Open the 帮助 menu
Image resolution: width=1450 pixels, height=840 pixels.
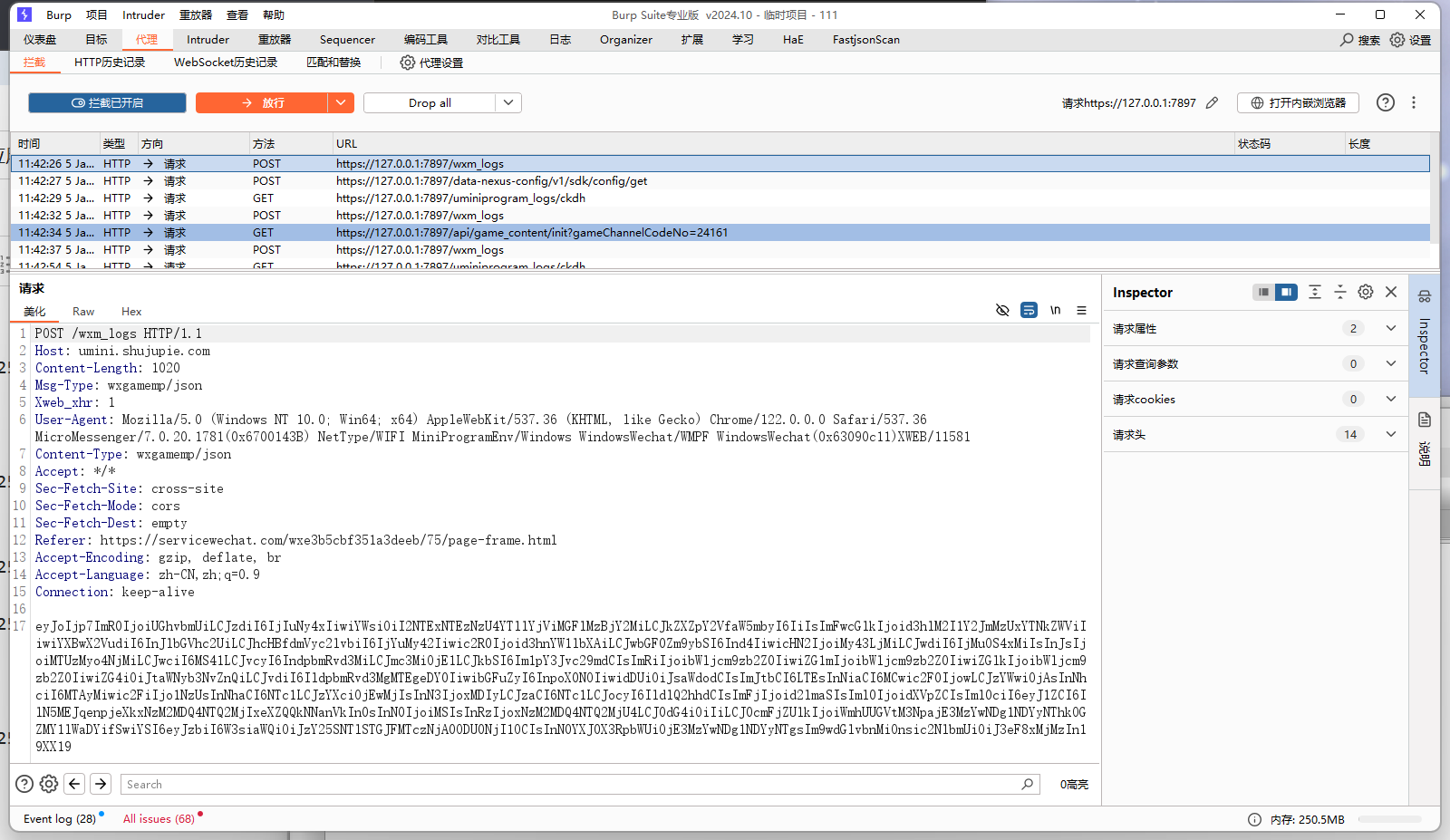pos(274,14)
